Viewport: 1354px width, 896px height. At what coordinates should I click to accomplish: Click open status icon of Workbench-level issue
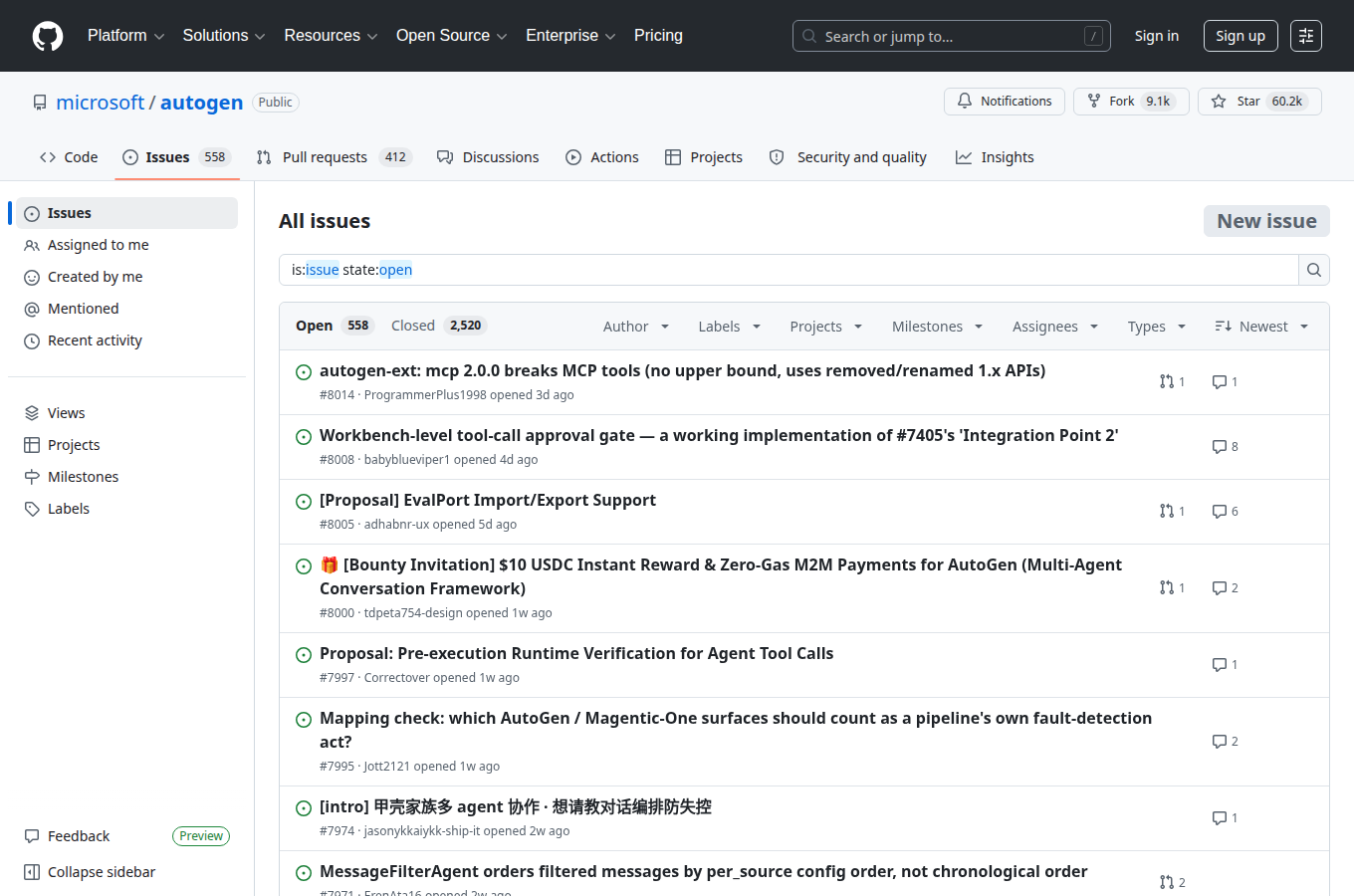click(x=304, y=437)
